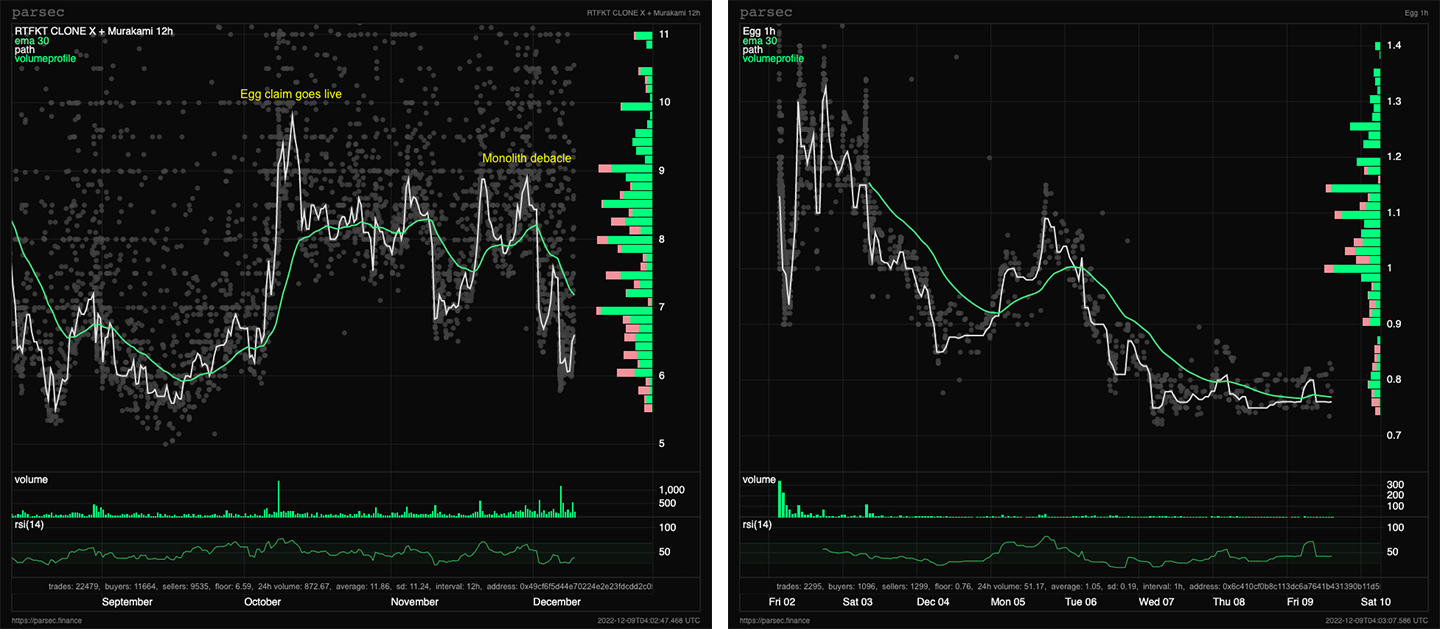This screenshot has height=629, width=1440.
Task: Click the 'Fri 09' axis label
Action: pyautogui.click(x=1301, y=602)
